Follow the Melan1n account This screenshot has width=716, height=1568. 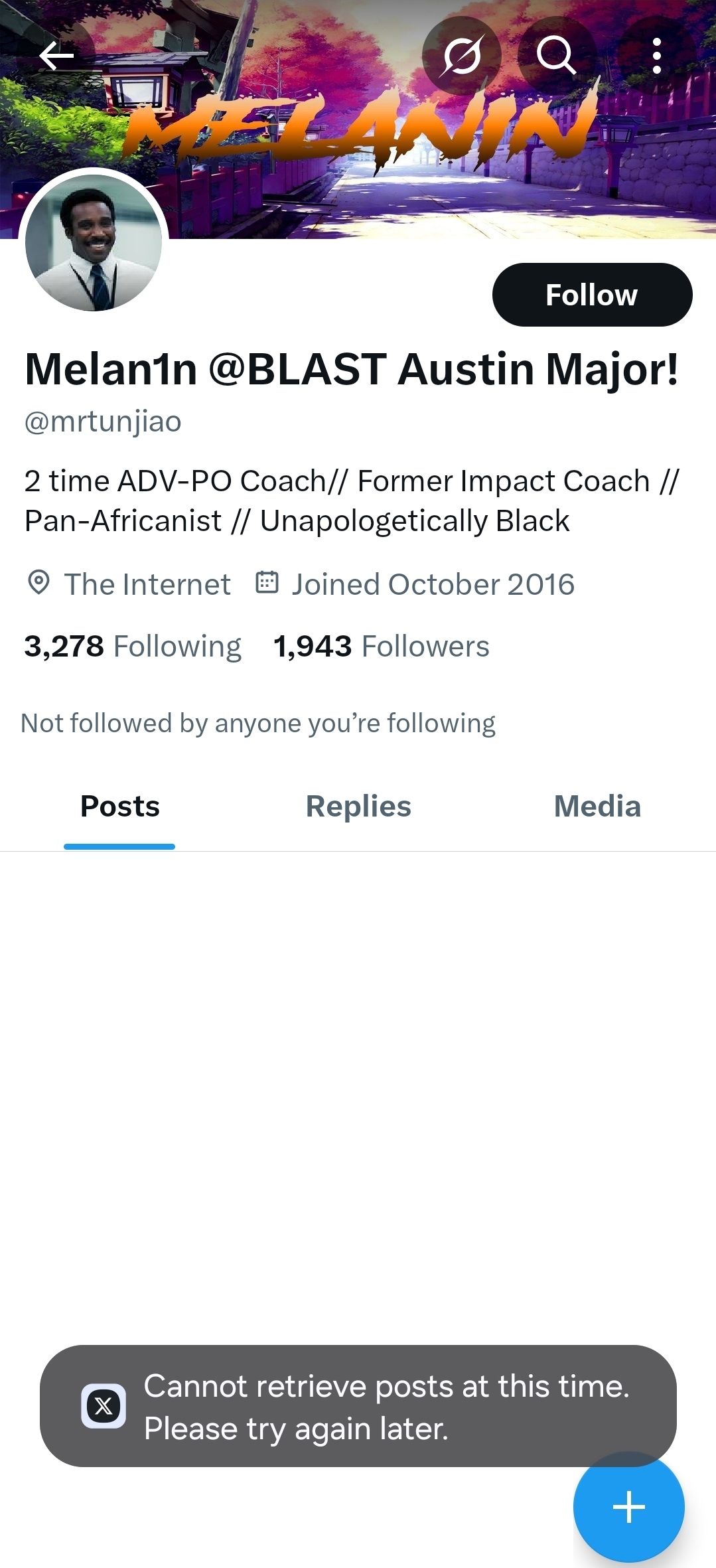(x=592, y=295)
